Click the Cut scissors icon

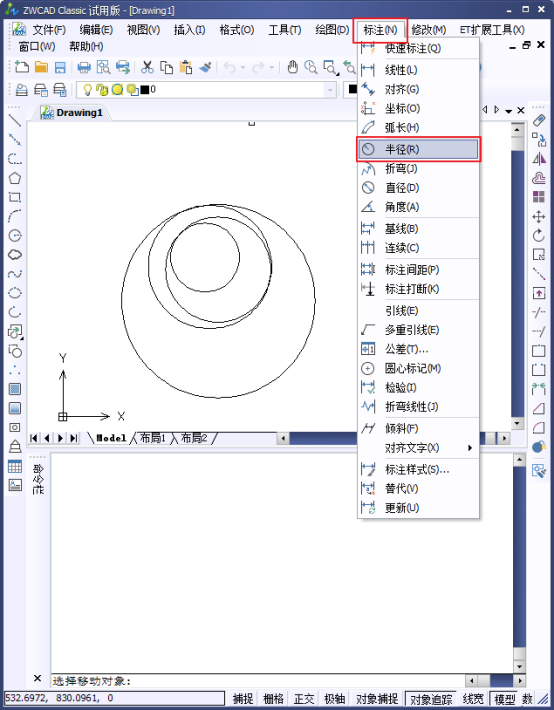click(x=147, y=67)
